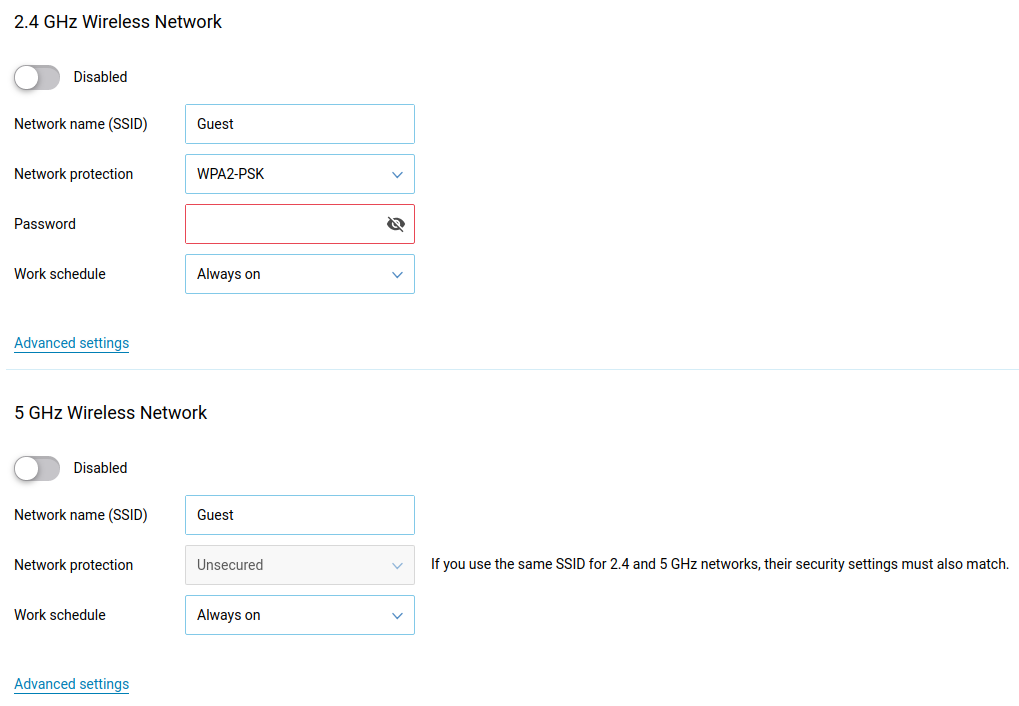
Task: Click the Password label
Action: [x=45, y=224]
